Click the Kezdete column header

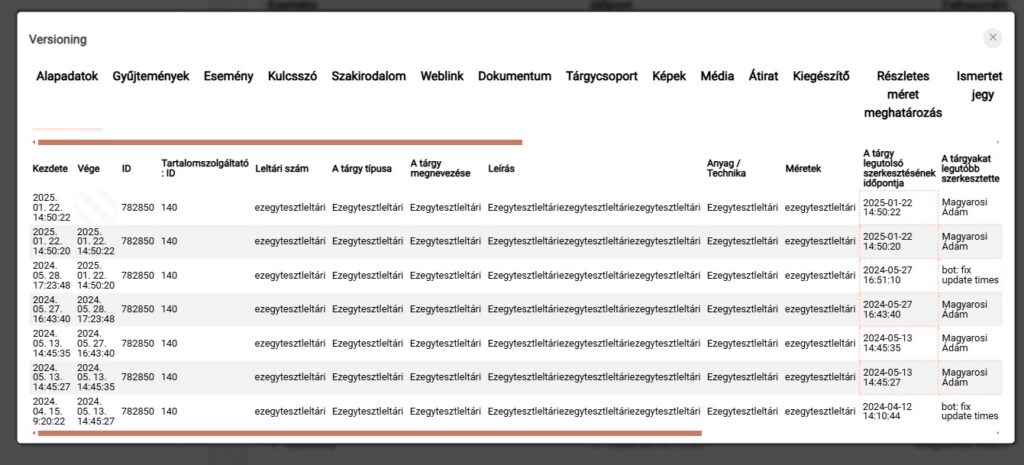(50, 168)
